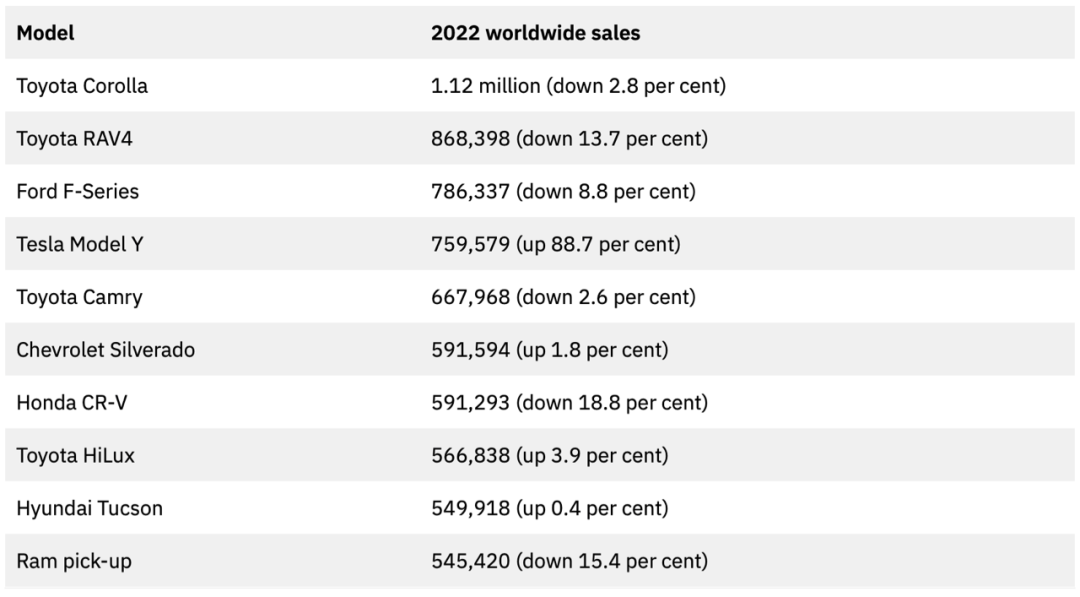Click the 2022 worldwide sales header
This screenshot has height=597, width=1080.
coord(535,33)
